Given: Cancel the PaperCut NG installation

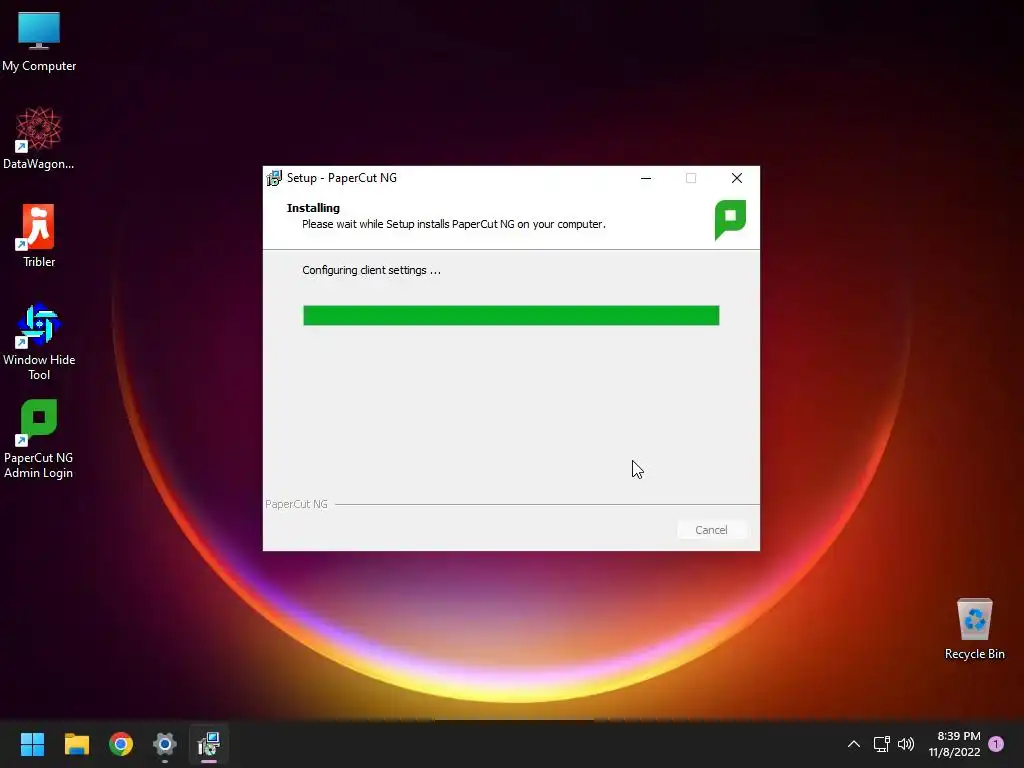Looking at the screenshot, I should tap(711, 530).
